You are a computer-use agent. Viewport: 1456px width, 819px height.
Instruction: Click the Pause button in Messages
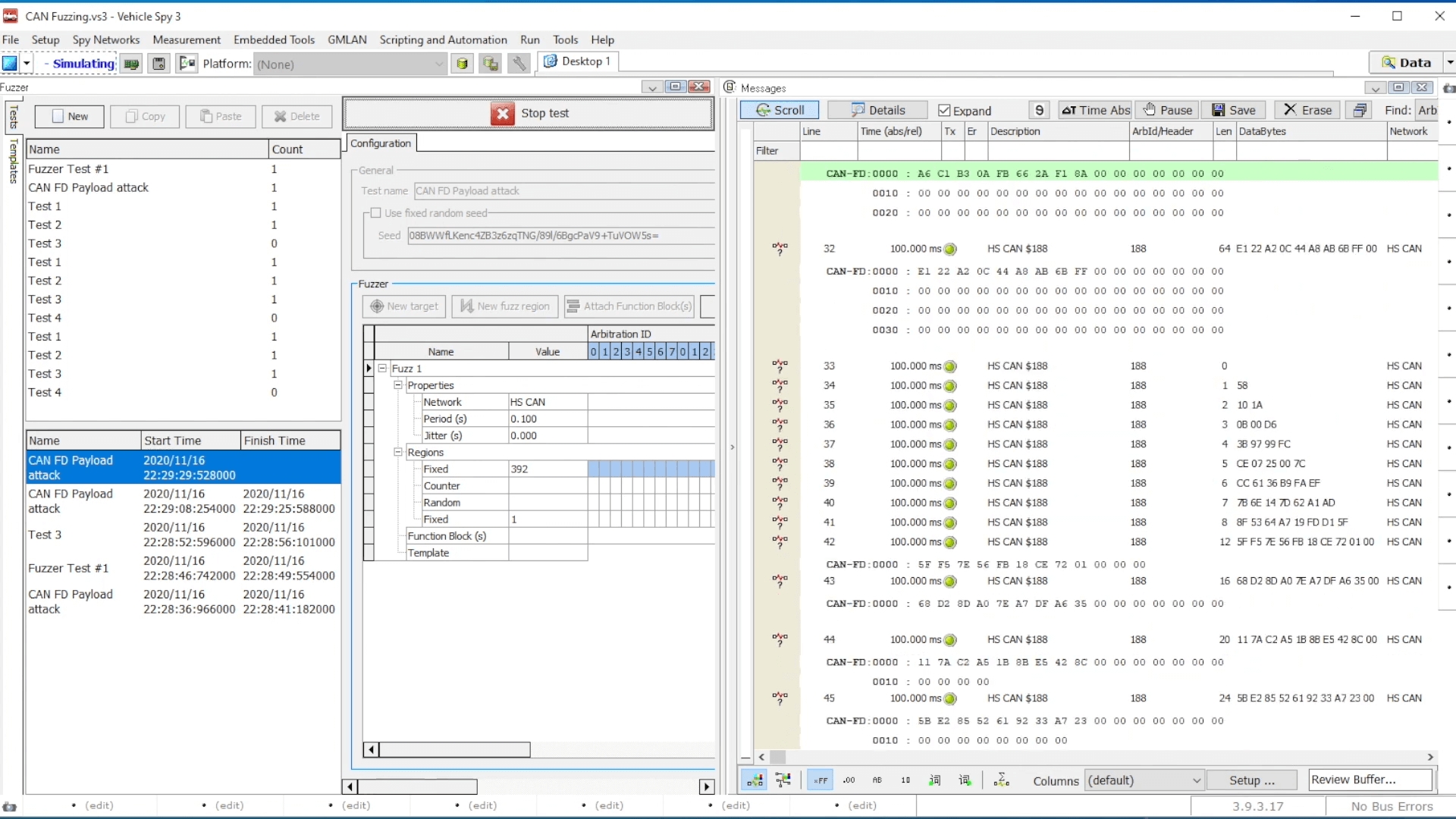1168,110
